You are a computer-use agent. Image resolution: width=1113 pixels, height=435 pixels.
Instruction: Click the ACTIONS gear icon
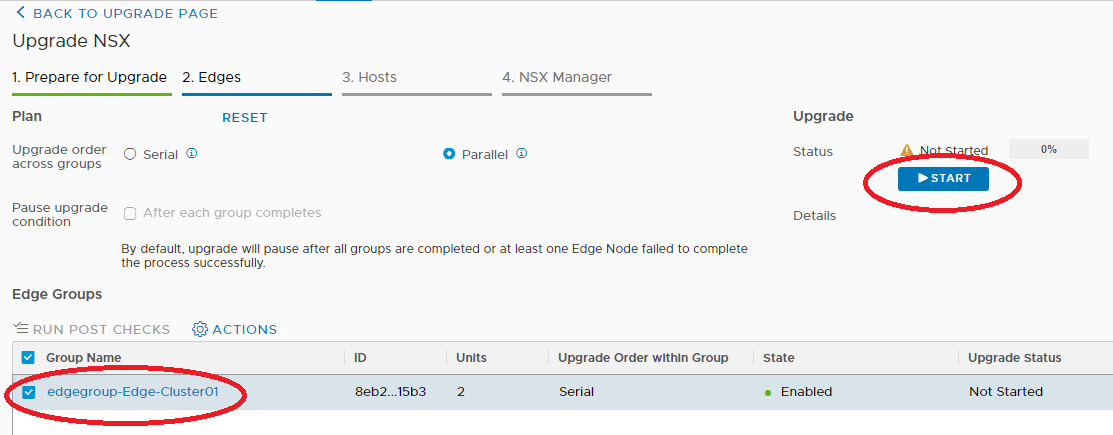tap(199, 329)
